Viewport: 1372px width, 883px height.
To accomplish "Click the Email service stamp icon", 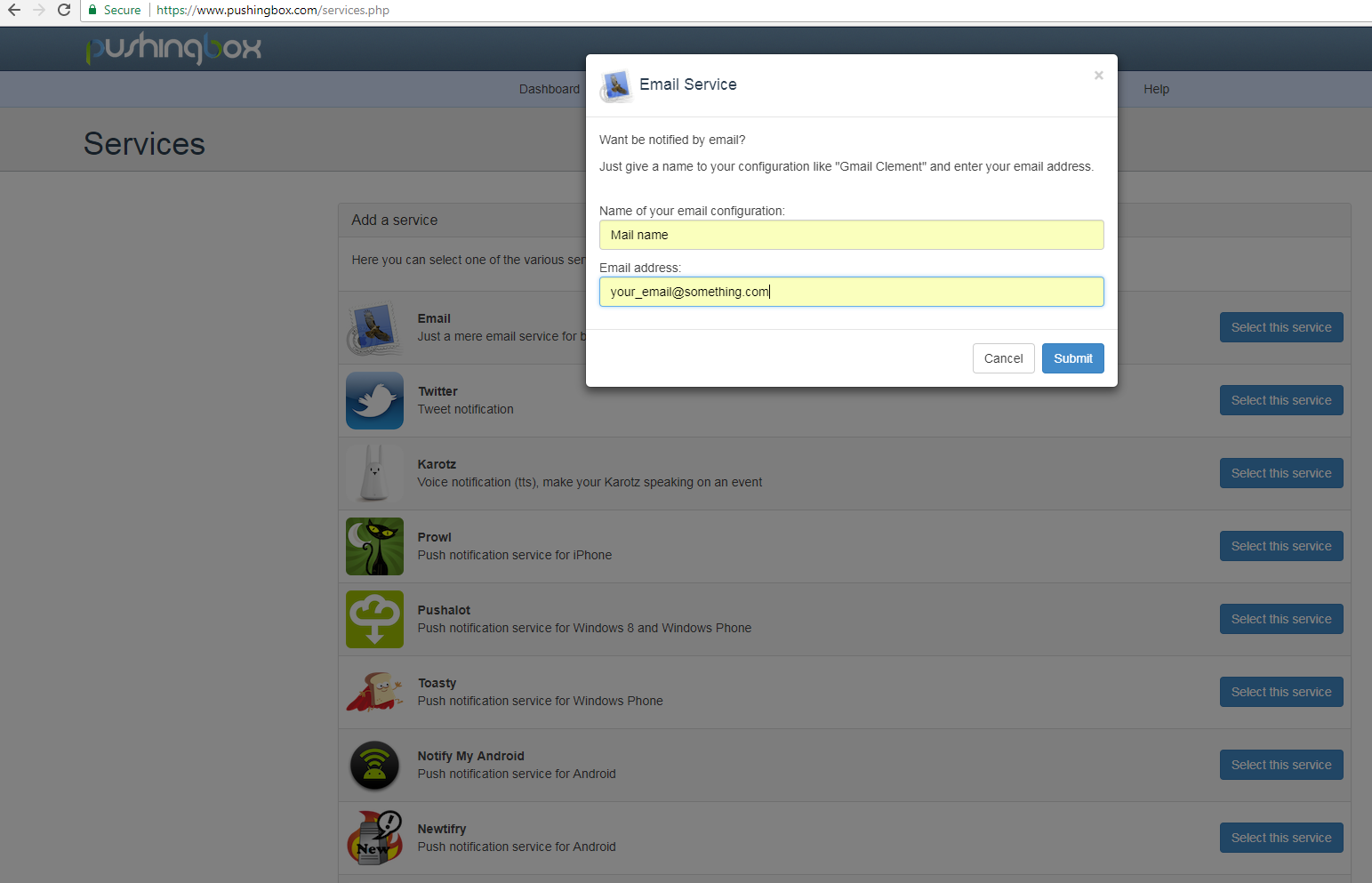I will 374,328.
